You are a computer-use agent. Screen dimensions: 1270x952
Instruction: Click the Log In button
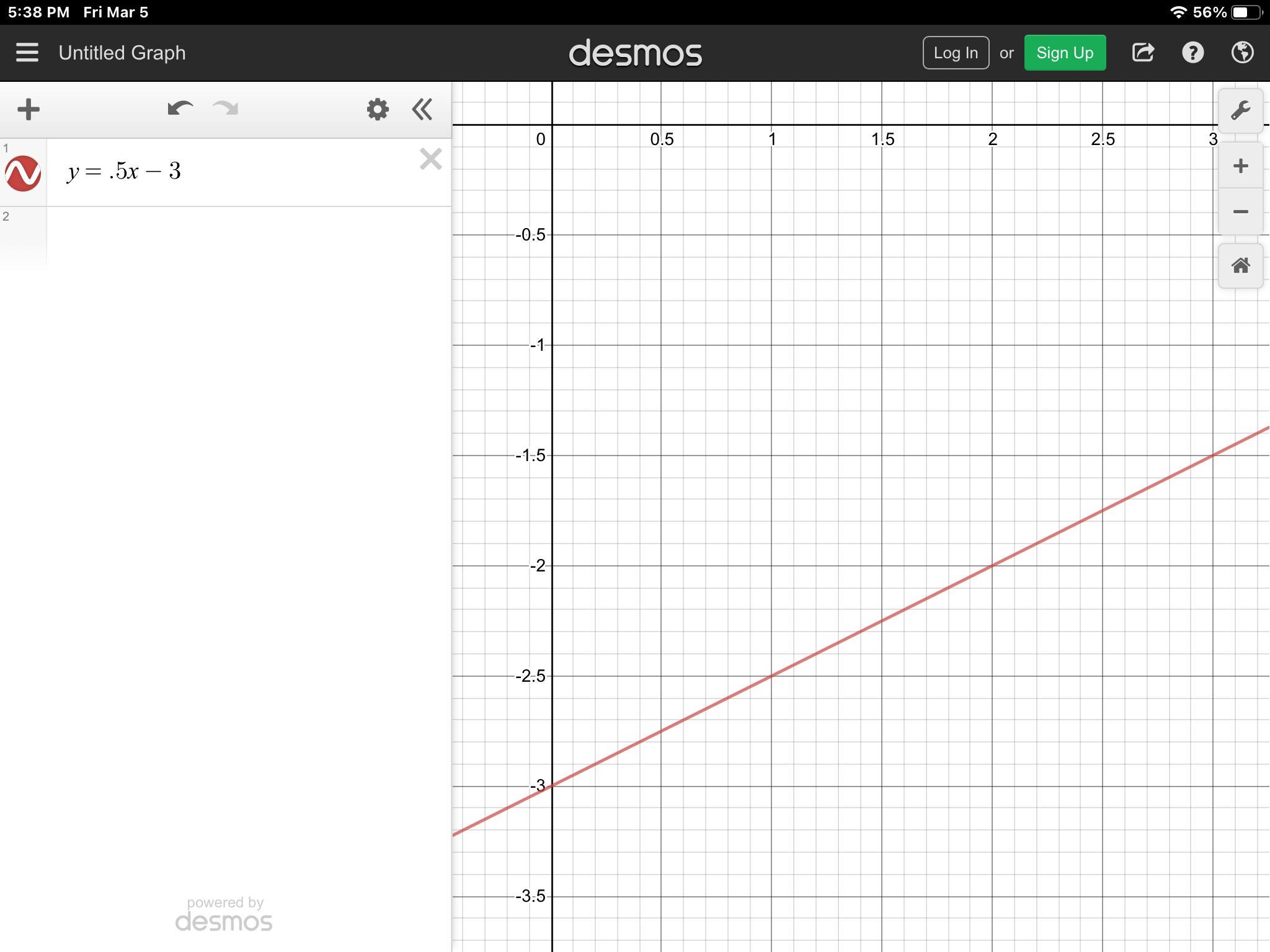pyautogui.click(x=956, y=53)
